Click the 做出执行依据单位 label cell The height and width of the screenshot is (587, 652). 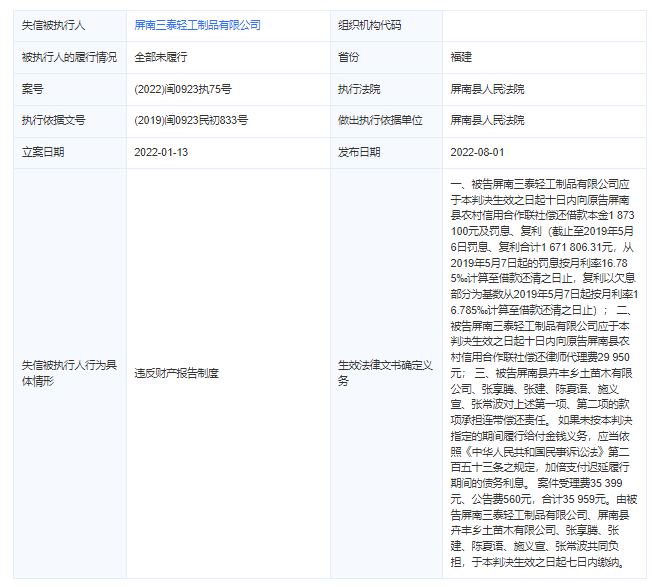click(379, 120)
